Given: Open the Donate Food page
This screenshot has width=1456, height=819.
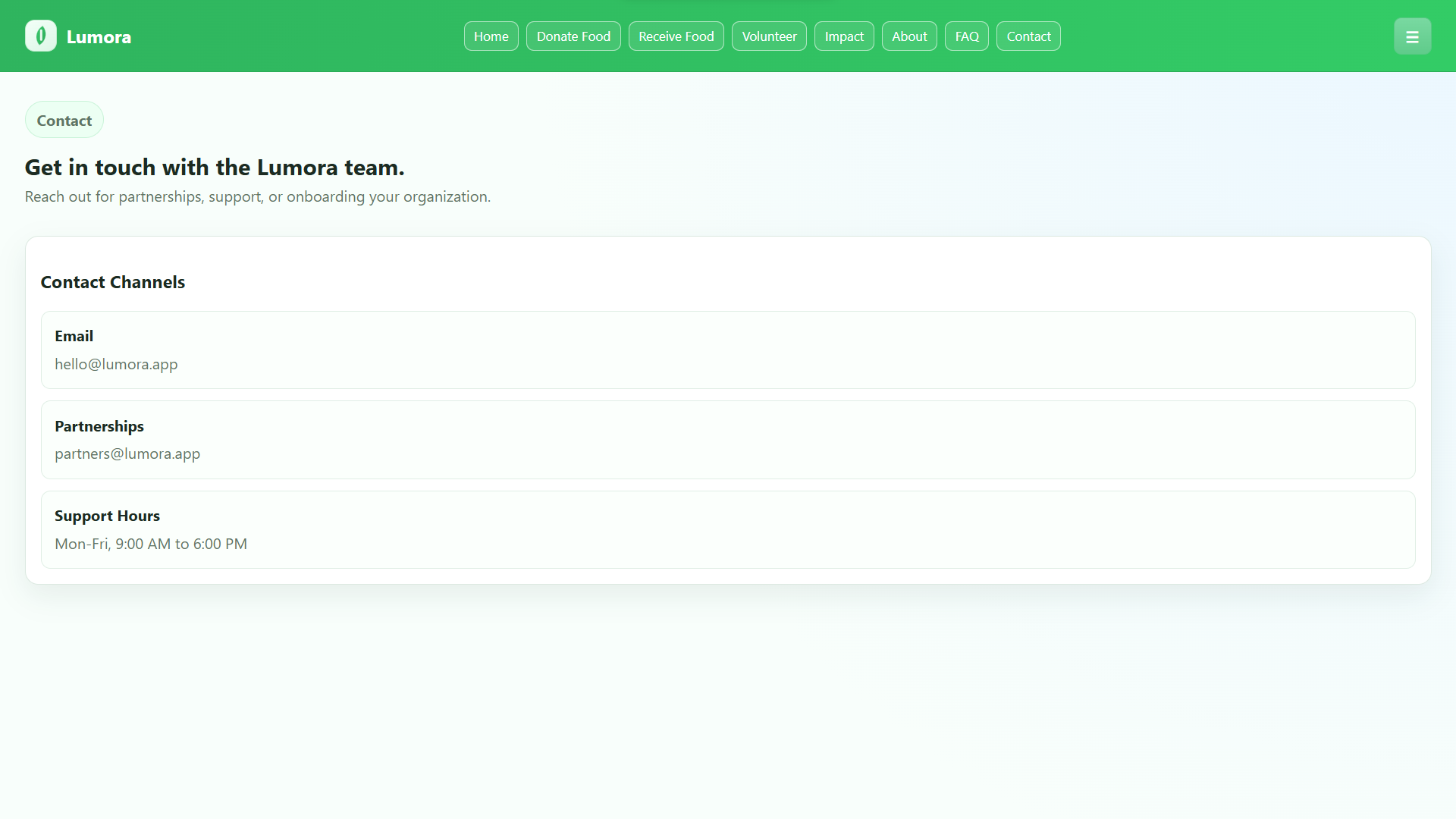Looking at the screenshot, I should (x=573, y=36).
